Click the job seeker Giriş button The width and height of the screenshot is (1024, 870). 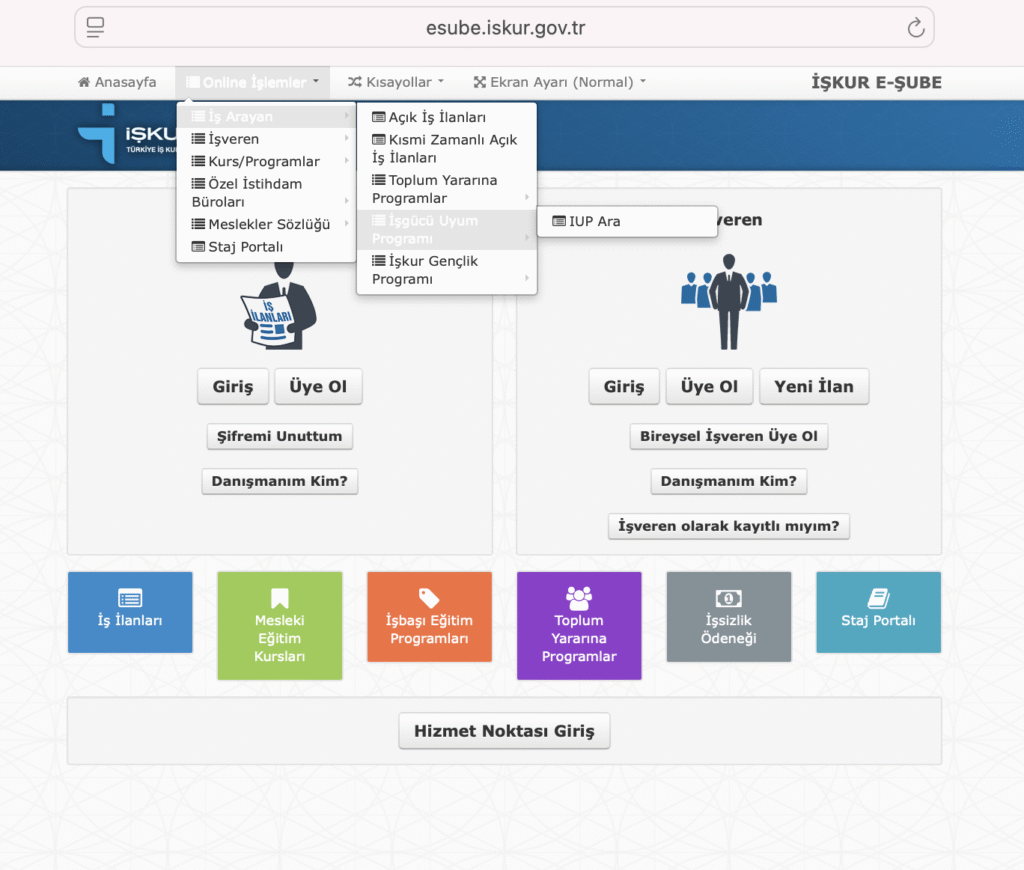pos(233,387)
